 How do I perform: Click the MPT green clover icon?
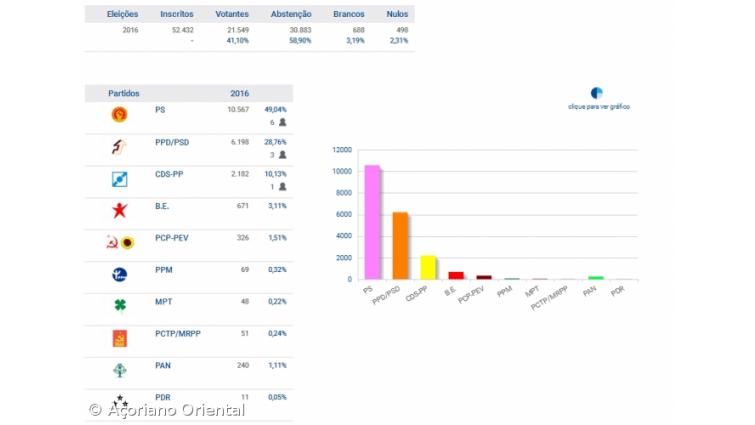pos(119,306)
